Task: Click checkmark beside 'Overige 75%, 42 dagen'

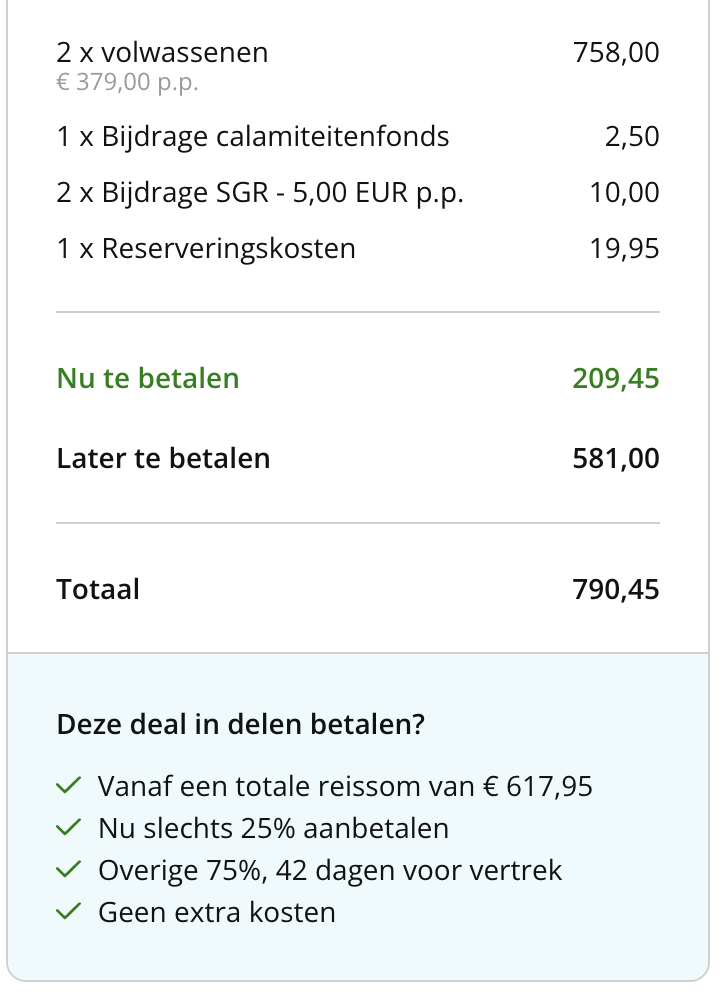Action: 69,869
